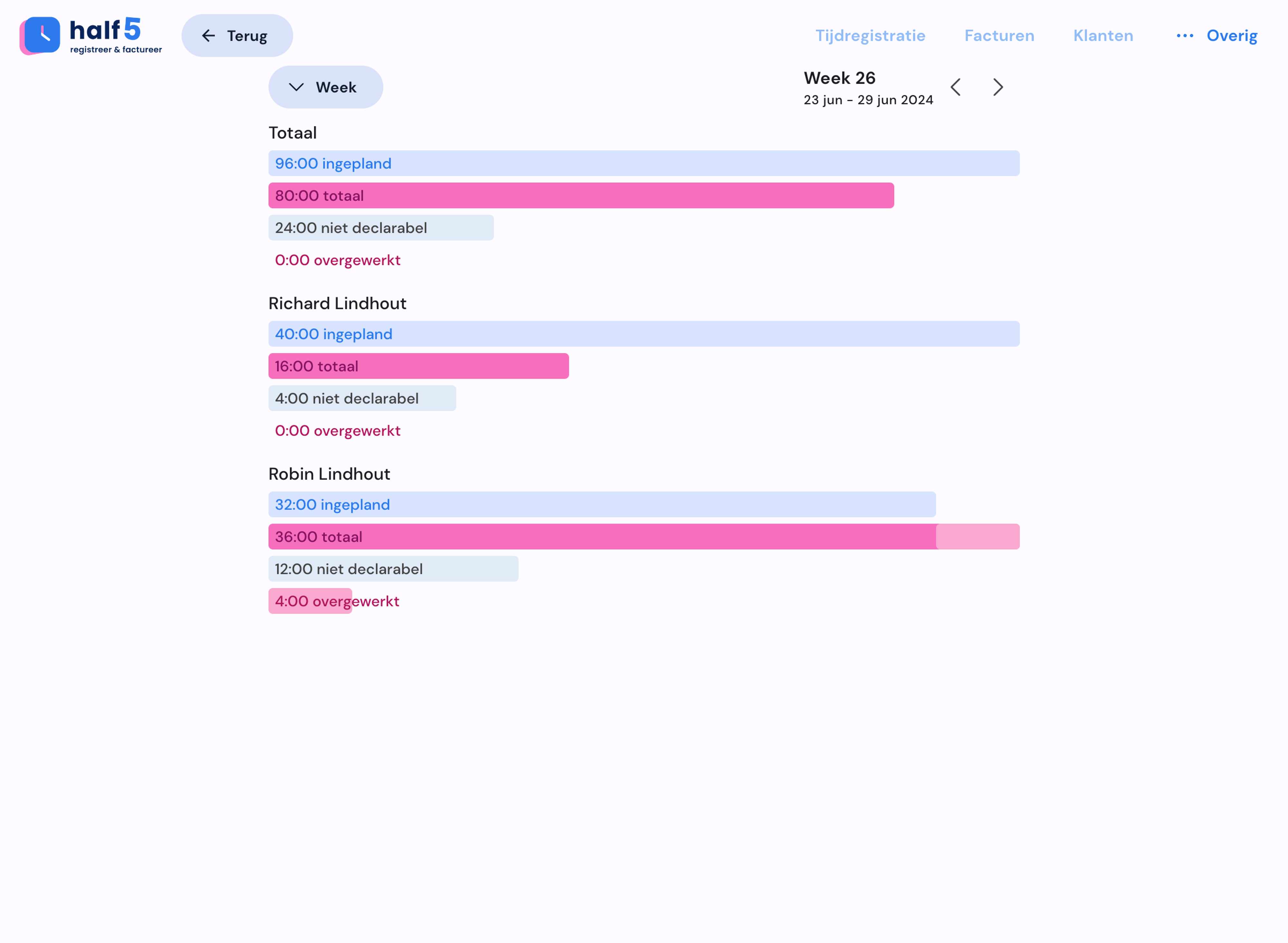
Task: Click the Week 26 date heading
Action: point(839,78)
